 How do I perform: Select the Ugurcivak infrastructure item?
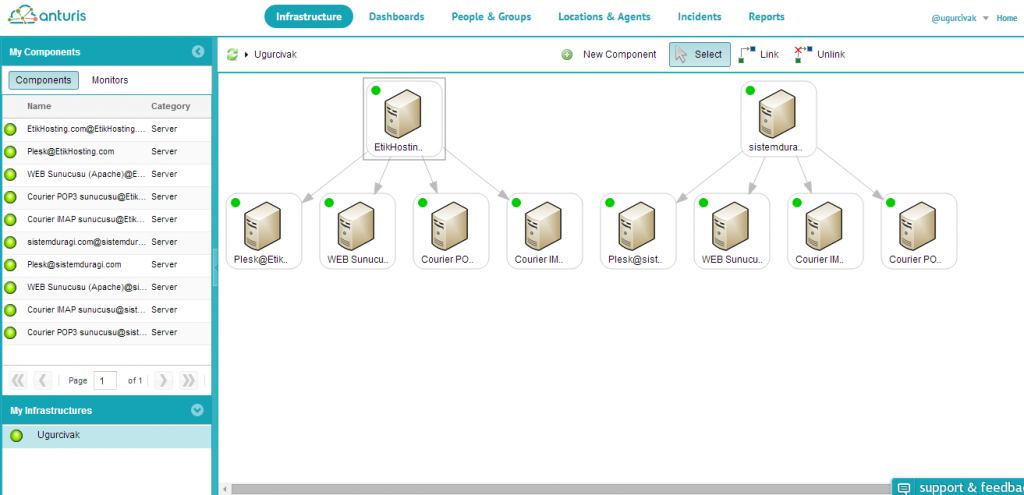tap(106, 436)
